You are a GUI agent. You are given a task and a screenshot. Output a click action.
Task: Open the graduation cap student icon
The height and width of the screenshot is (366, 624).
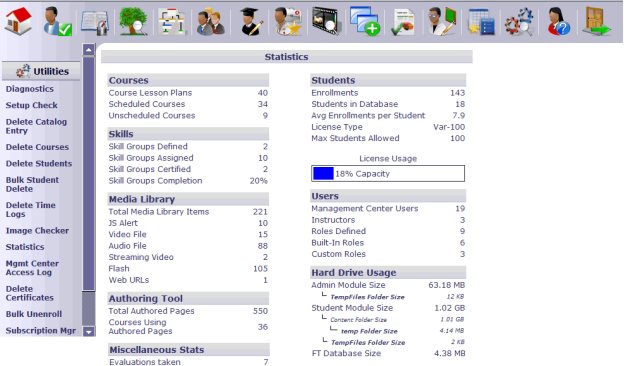pyautogui.click(x=250, y=21)
